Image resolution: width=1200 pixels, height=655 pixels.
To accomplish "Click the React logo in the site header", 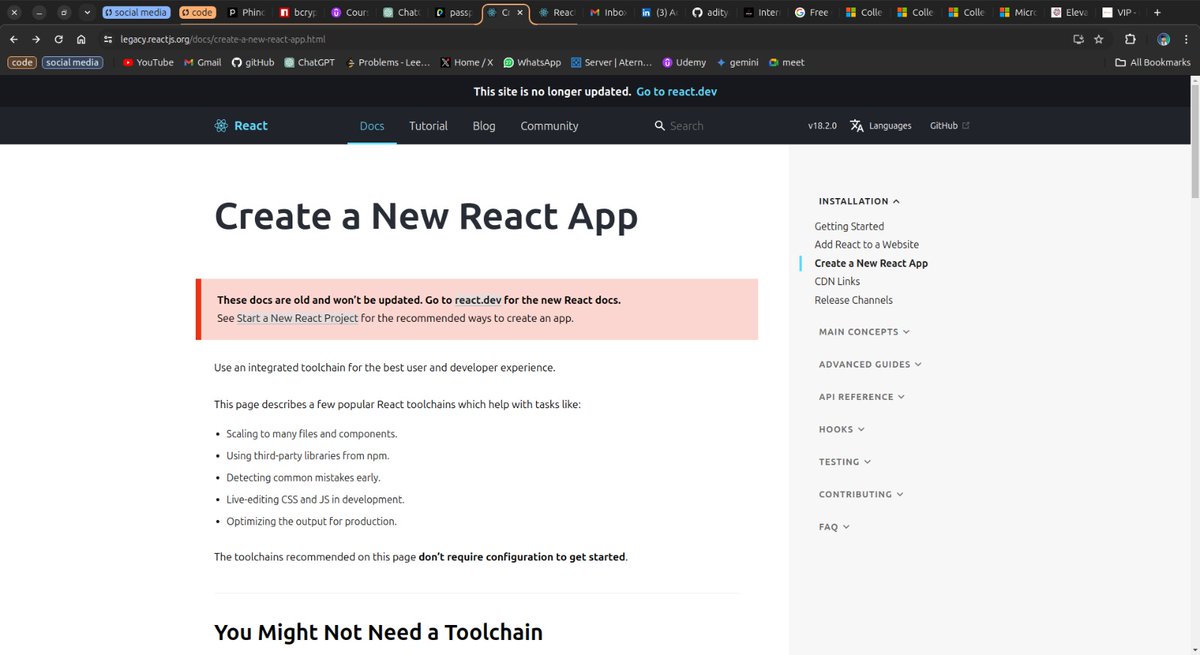I will click(241, 126).
